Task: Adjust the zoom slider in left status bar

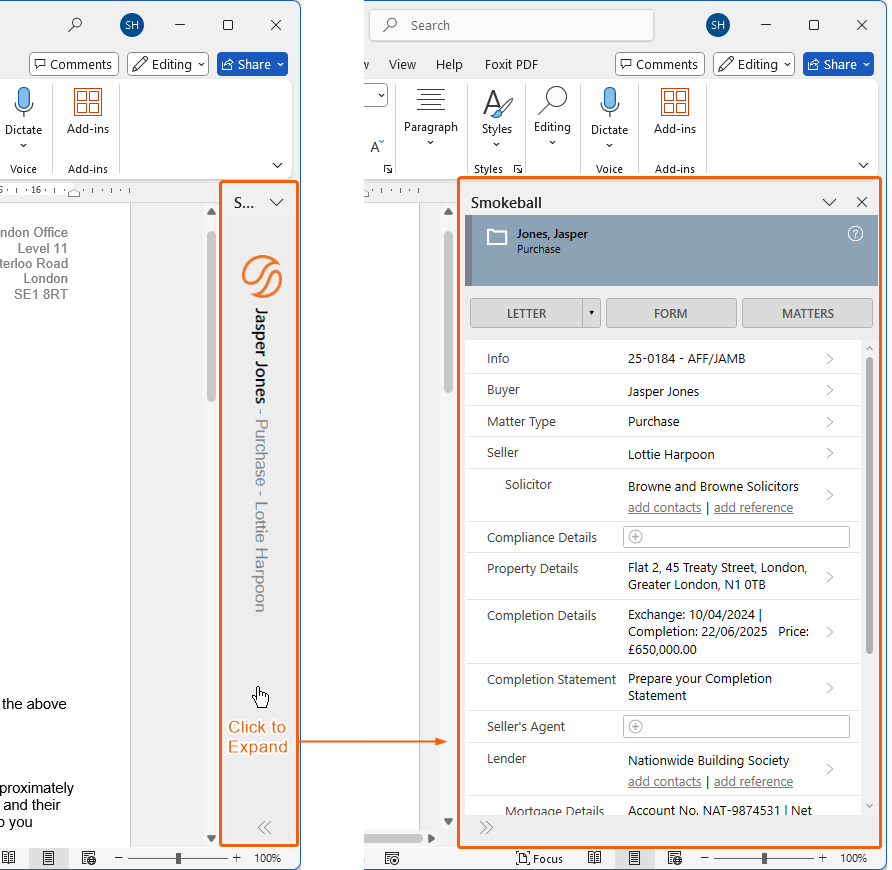Action: tap(178, 857)
